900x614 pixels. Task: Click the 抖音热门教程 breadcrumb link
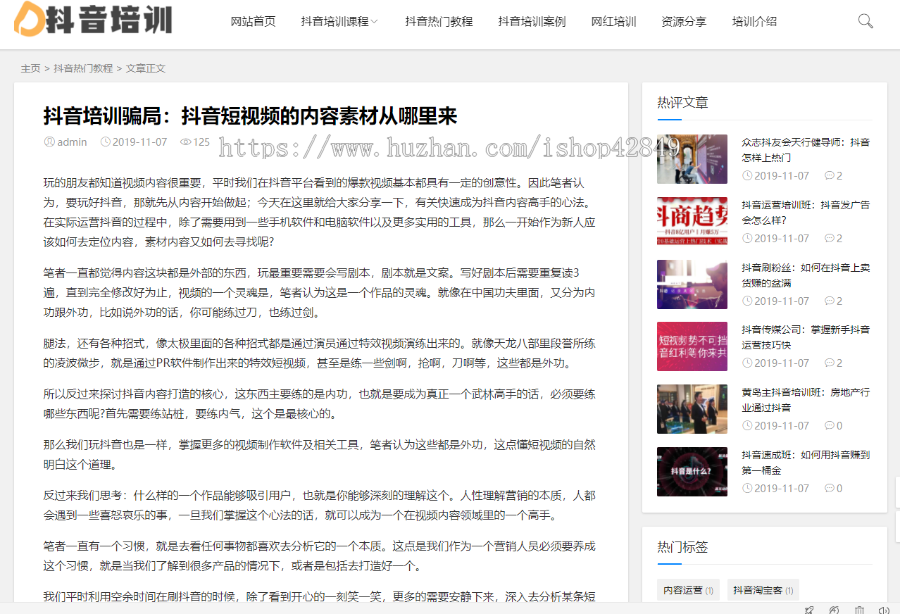pyautogui.click(x=83, y=68)
